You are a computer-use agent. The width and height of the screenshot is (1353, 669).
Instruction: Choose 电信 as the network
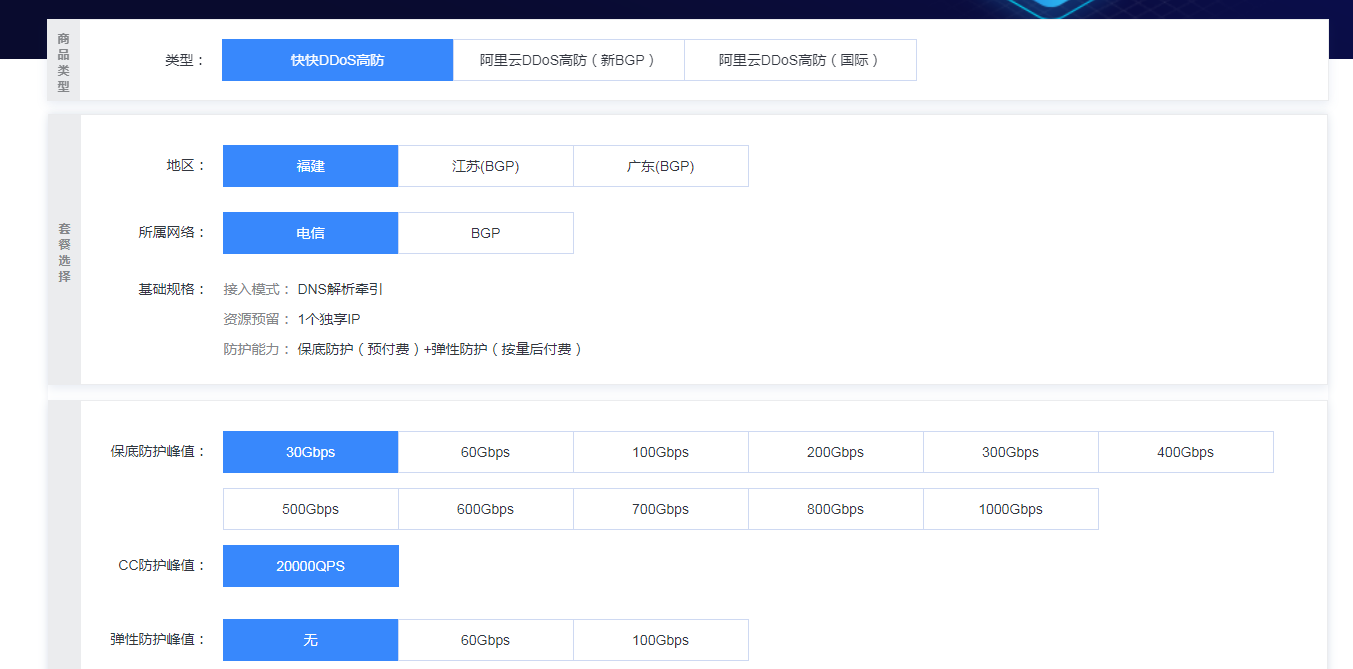[311, 233]
